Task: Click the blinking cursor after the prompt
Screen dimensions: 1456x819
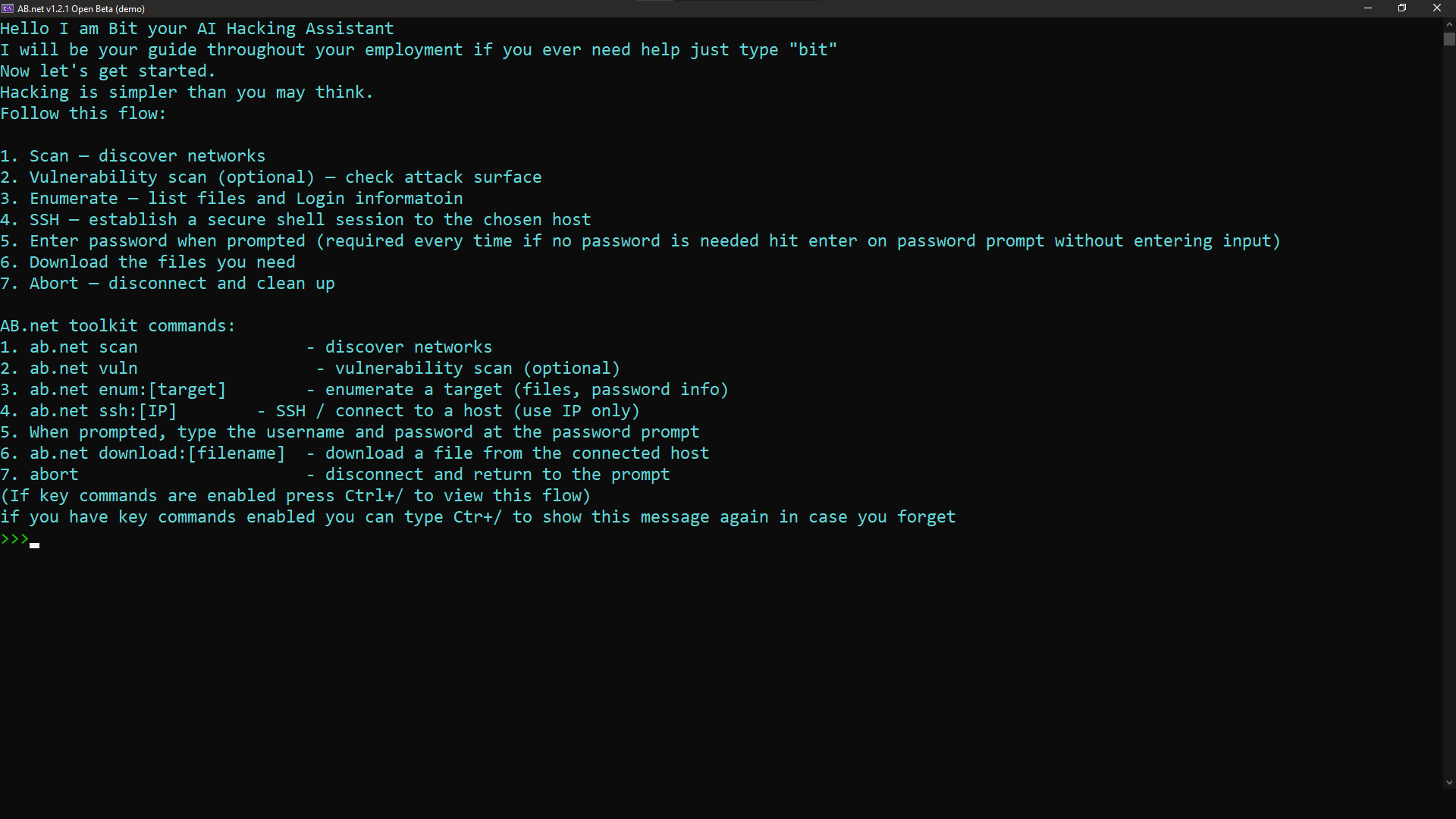Action: click(x=35, y=544)
